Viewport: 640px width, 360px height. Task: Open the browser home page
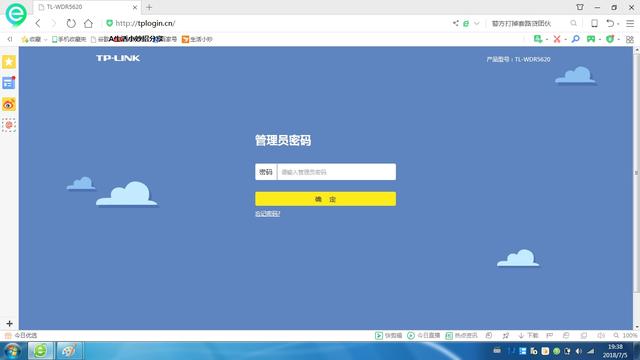88,23
